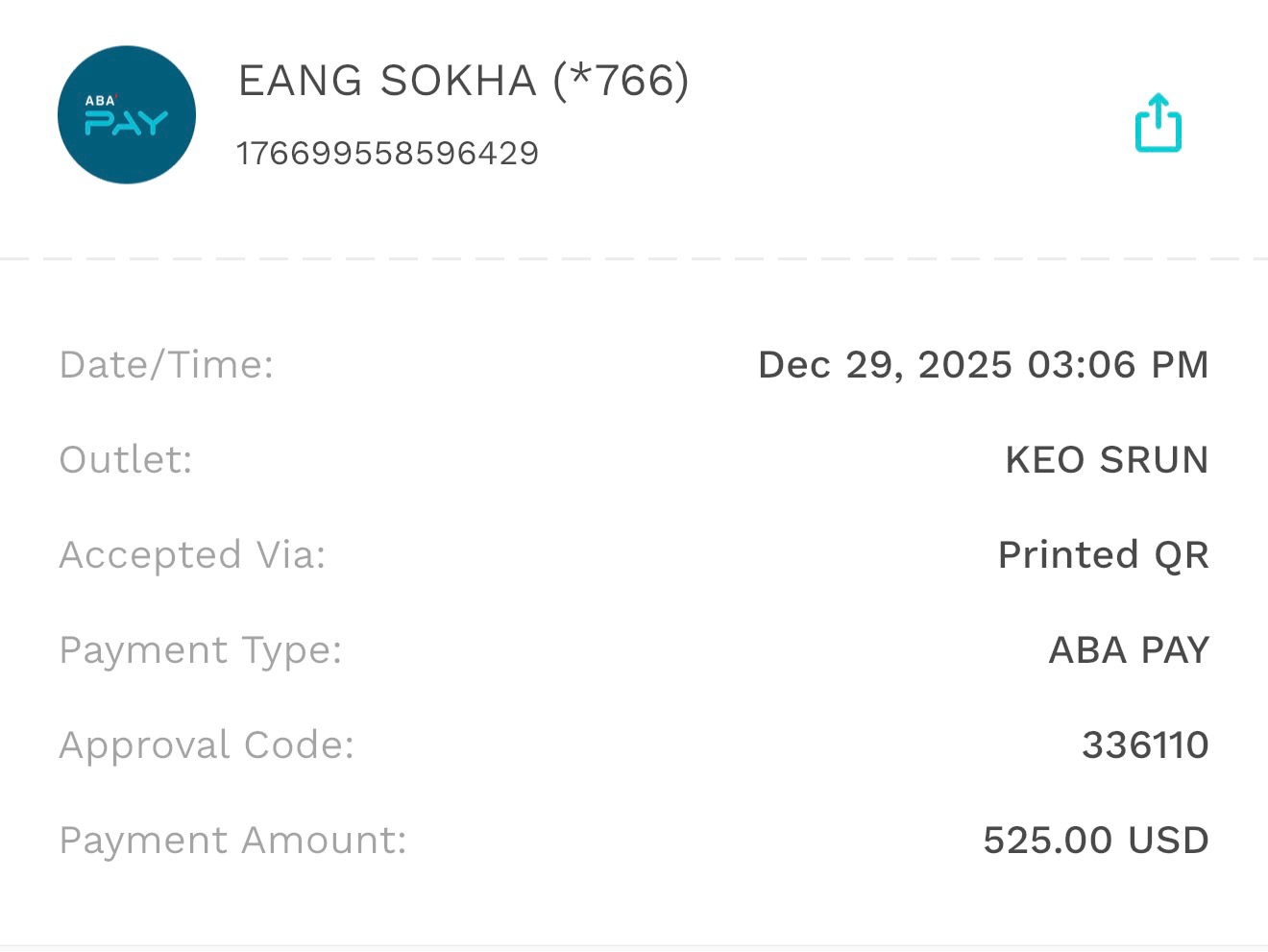The image size is (1268, 952).
Task: Select the ABA PAY payment type value
Action: 1128,650
